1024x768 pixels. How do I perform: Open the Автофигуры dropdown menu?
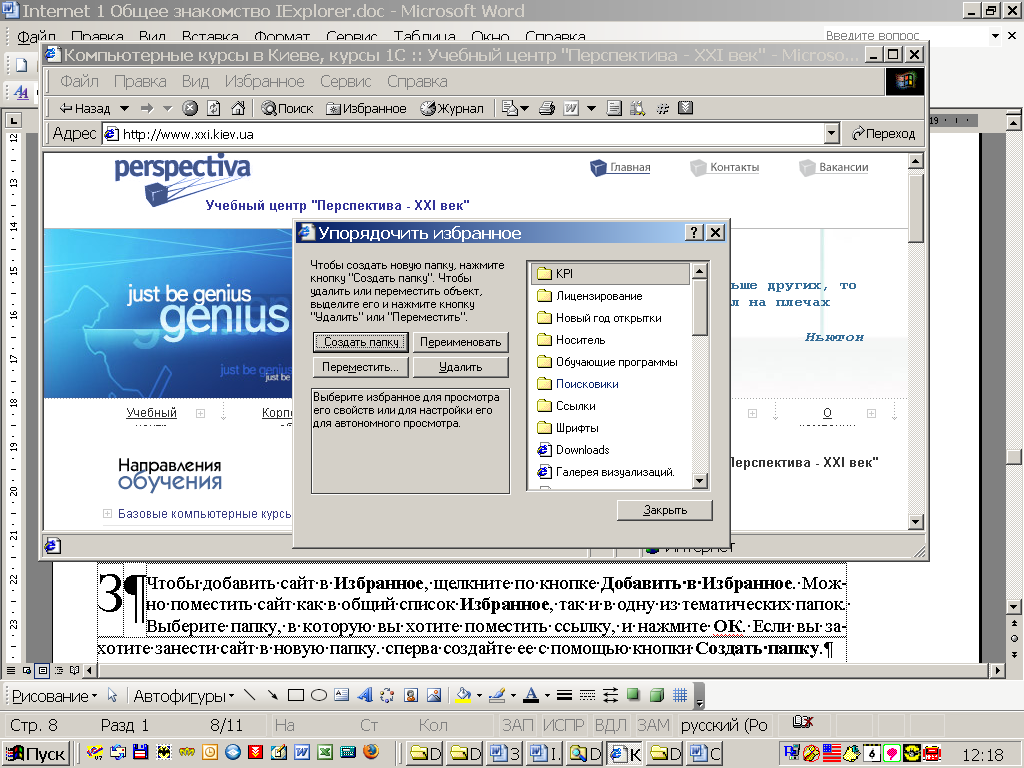point(184,696)
